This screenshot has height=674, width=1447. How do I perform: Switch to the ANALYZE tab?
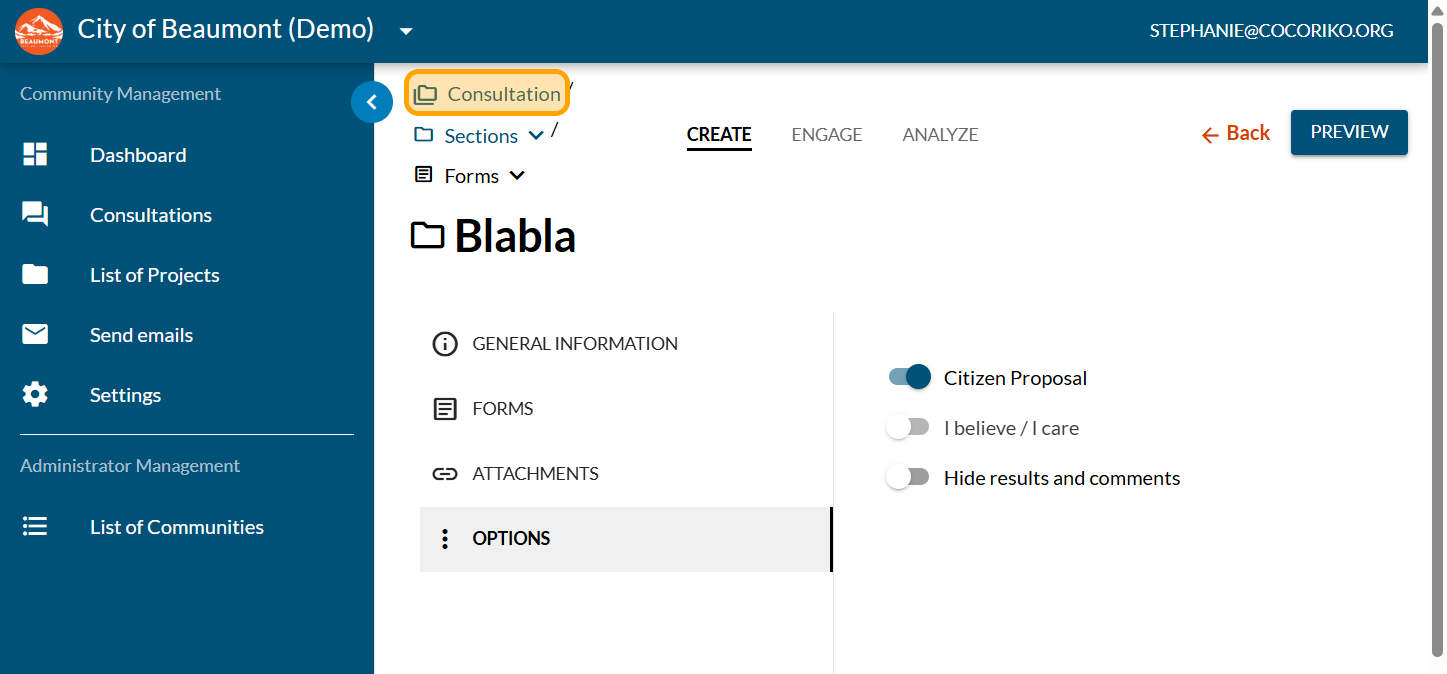[x=940, y=134]
